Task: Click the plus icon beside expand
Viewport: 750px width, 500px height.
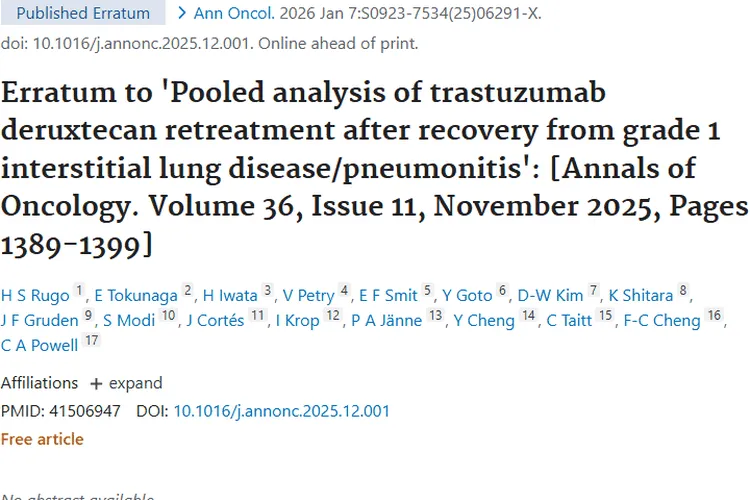Action: 96,383
